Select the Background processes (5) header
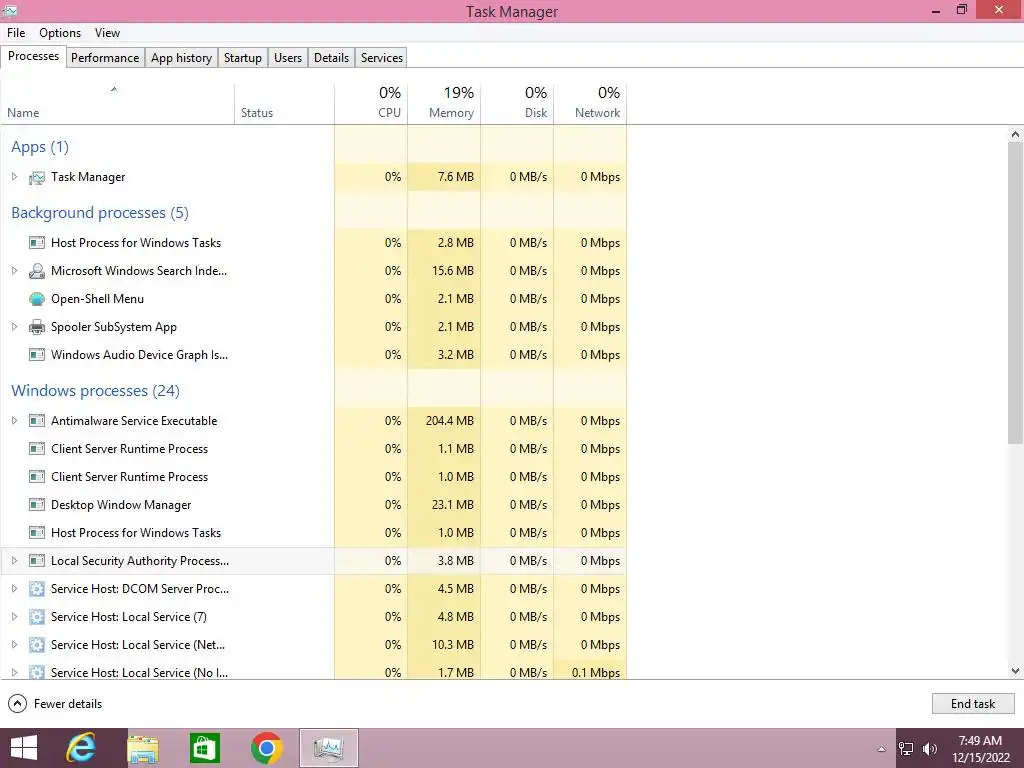Viewport: 1024px width, 768px height. 100,213
